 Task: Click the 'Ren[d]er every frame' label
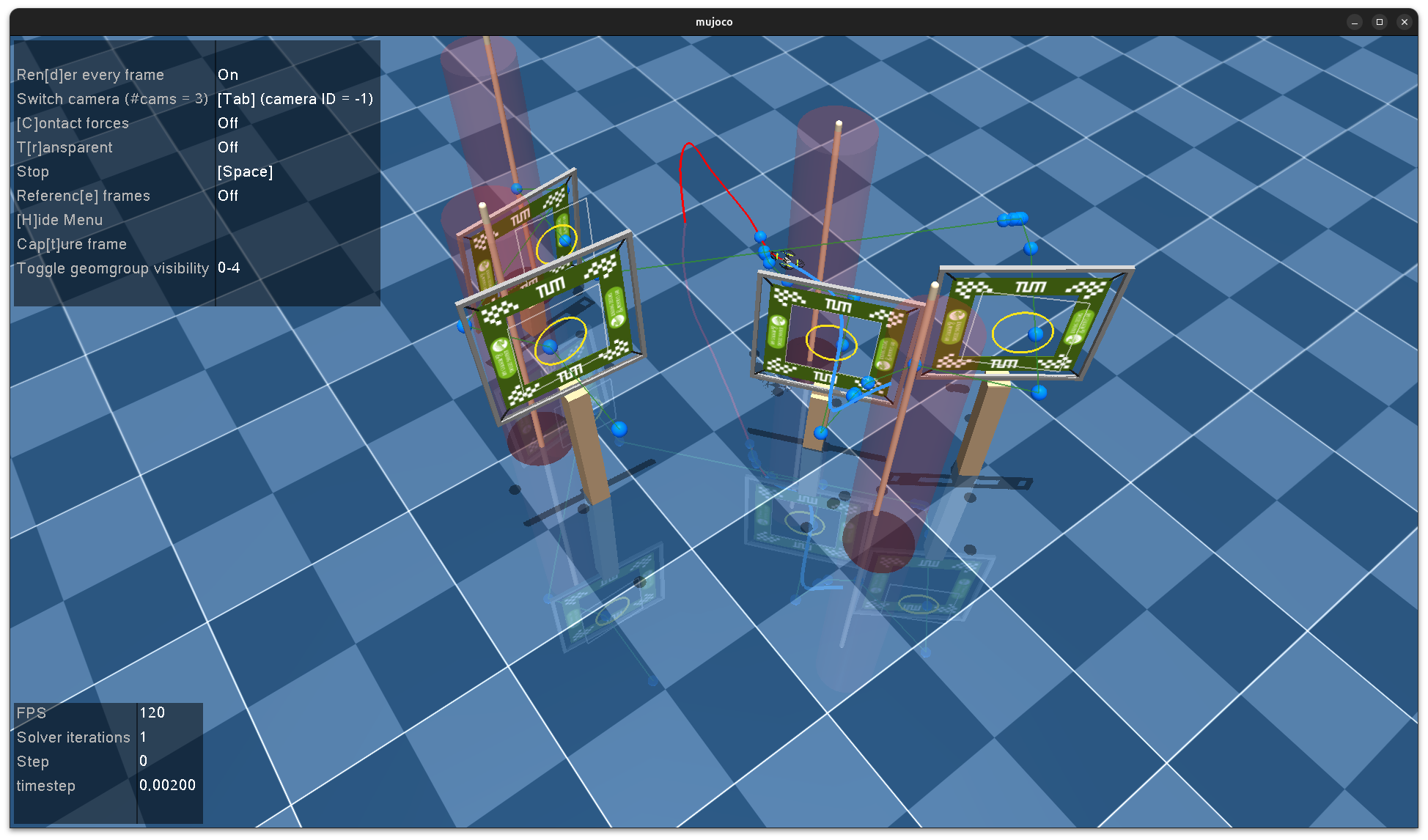(90, 75)
